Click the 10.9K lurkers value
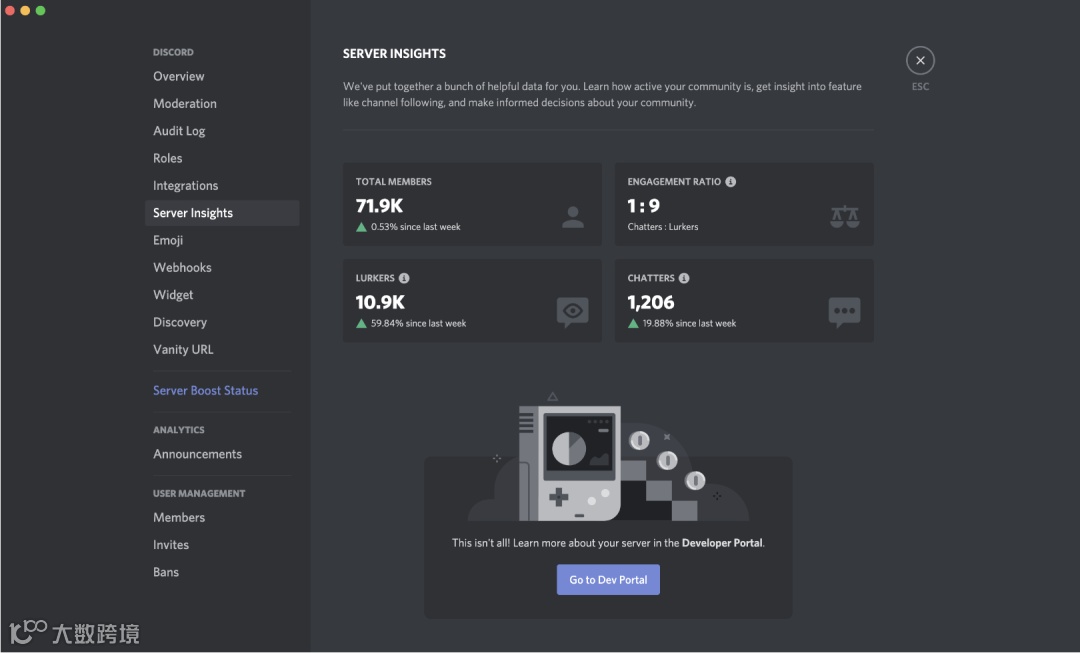 point(380,302)
